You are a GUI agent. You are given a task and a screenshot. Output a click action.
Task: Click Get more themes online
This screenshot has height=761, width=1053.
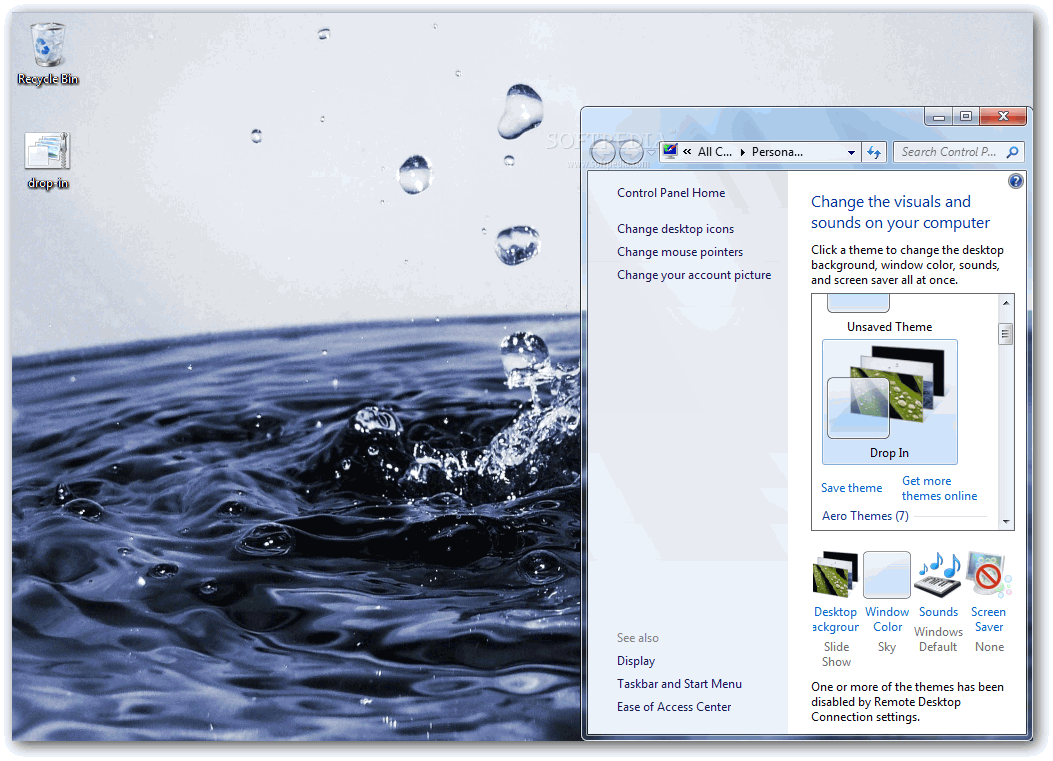939,488
